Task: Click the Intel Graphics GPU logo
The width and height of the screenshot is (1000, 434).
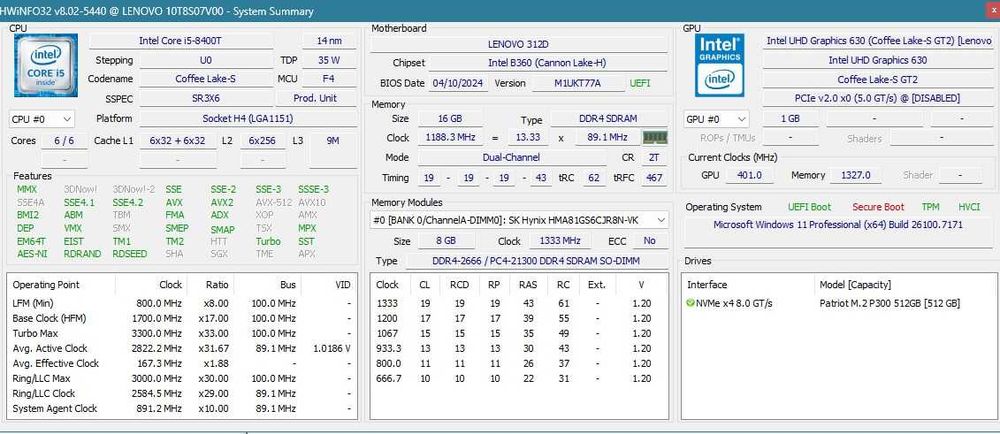Action: (x=720, y=65)
